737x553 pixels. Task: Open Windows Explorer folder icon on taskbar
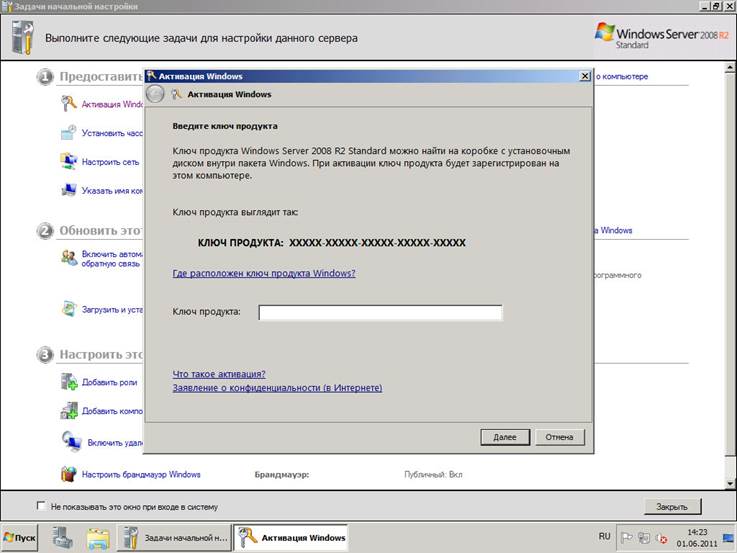[98, 538]
